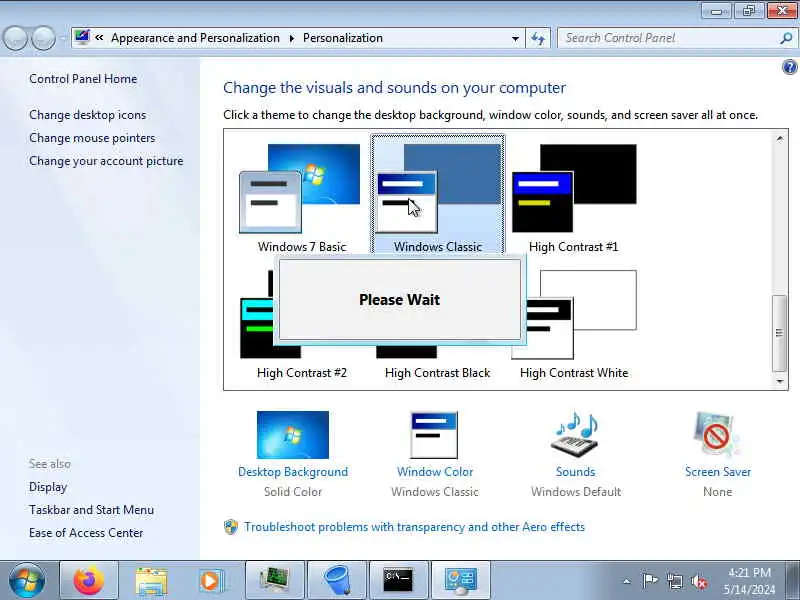800x600 pixels.
Task: Select the Windows 7 Basic theme
Action: tap(301, 197)
